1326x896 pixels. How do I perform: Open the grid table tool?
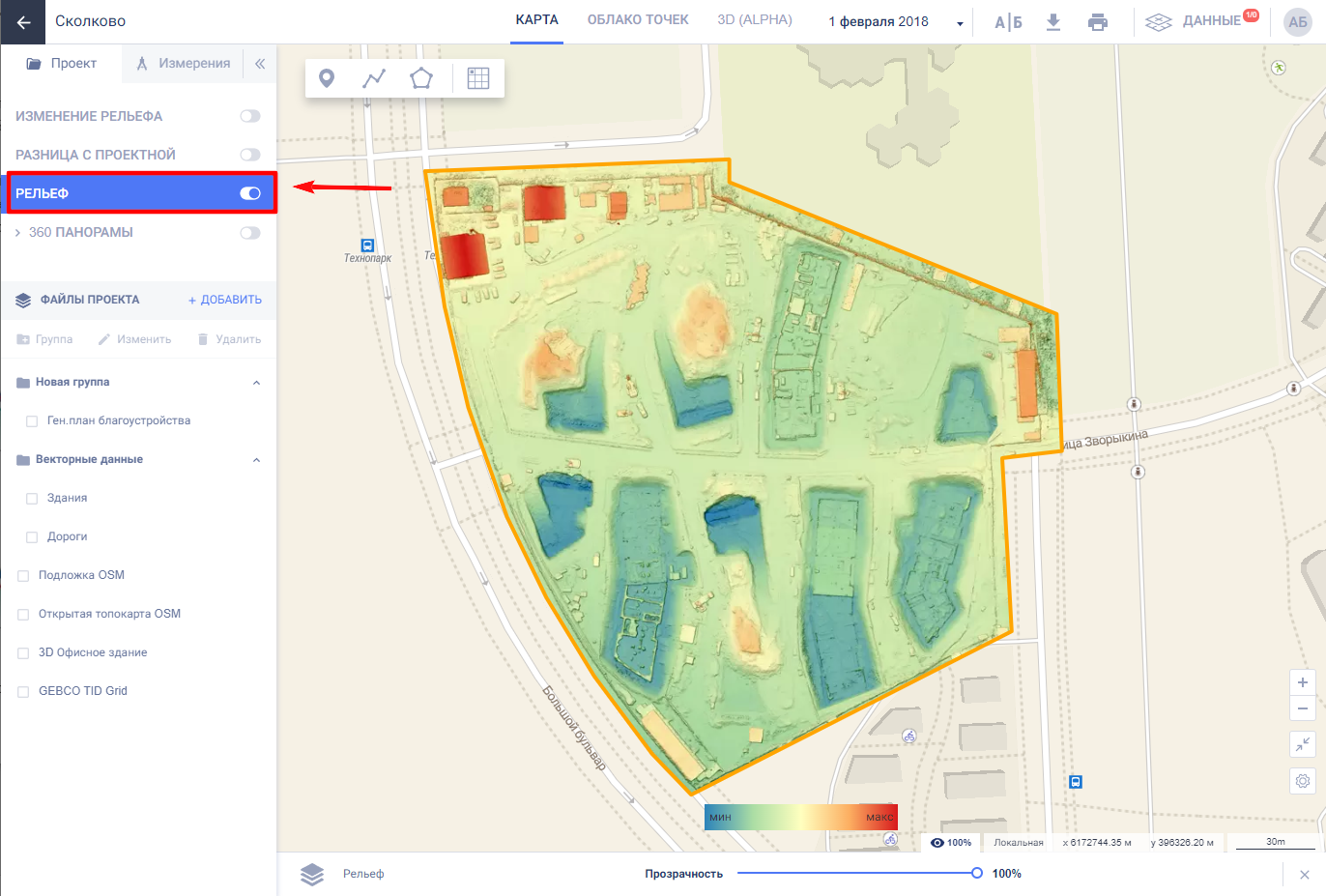tap(478, 78)
